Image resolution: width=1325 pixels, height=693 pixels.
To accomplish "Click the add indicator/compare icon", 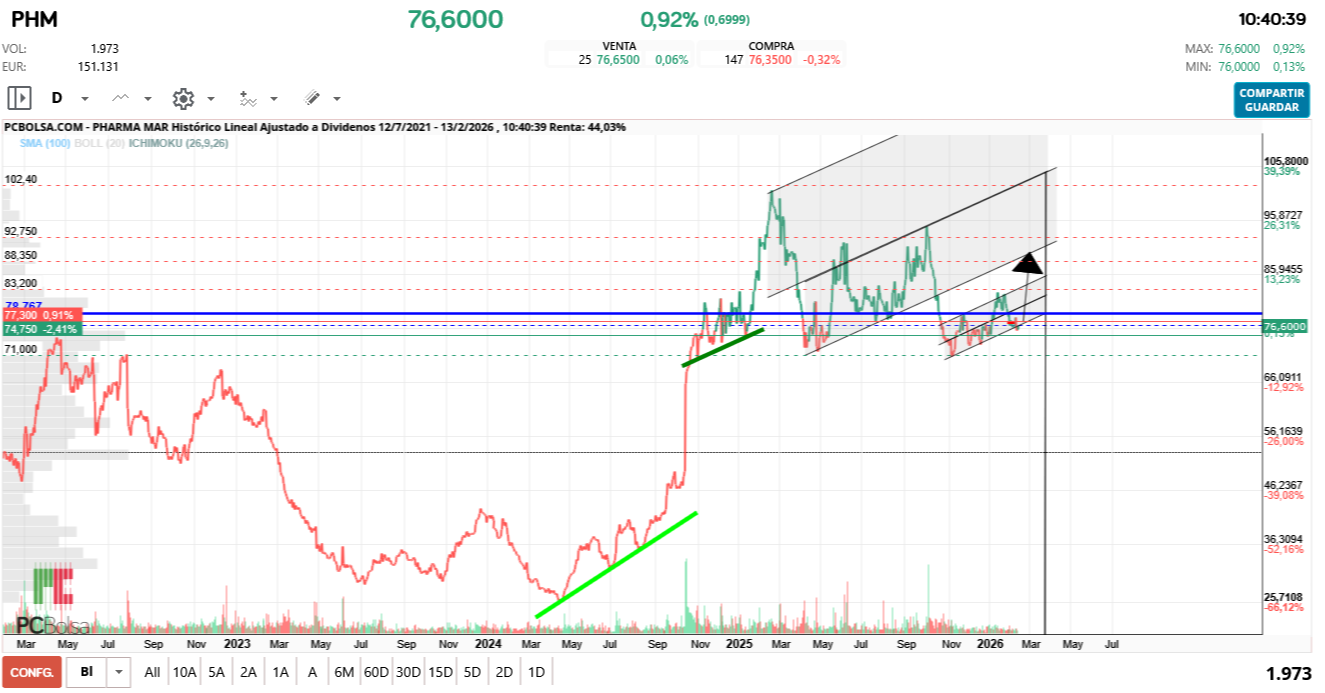I will coord(247,98).
